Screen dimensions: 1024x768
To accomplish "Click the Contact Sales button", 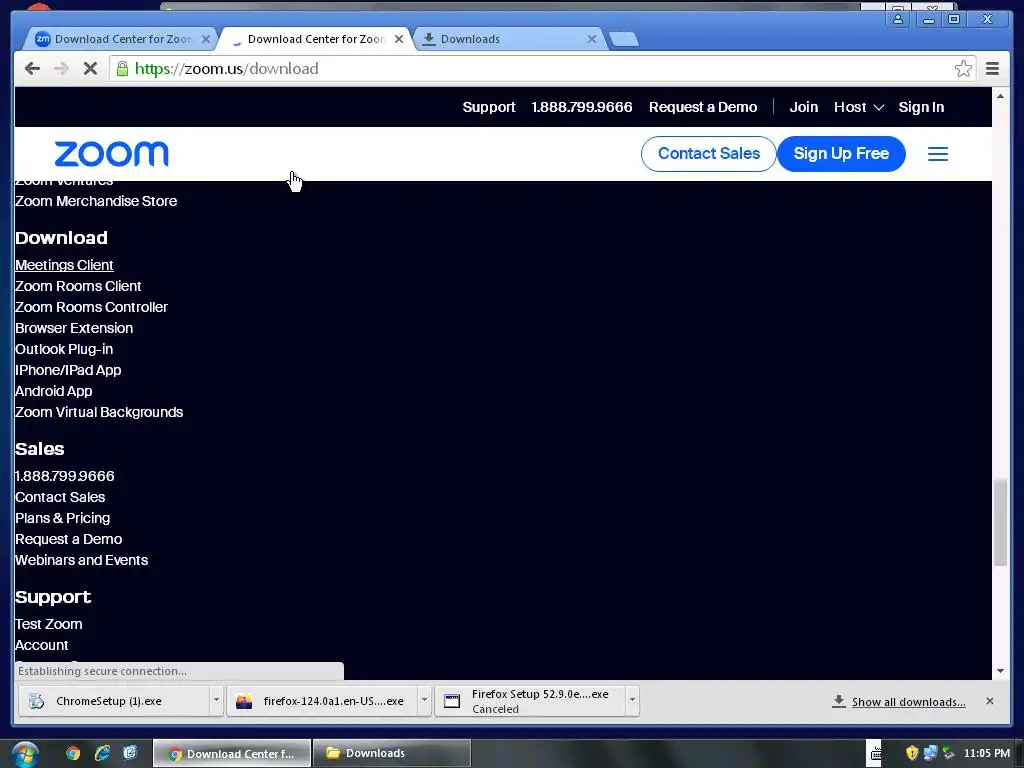I will coord(709,153).
